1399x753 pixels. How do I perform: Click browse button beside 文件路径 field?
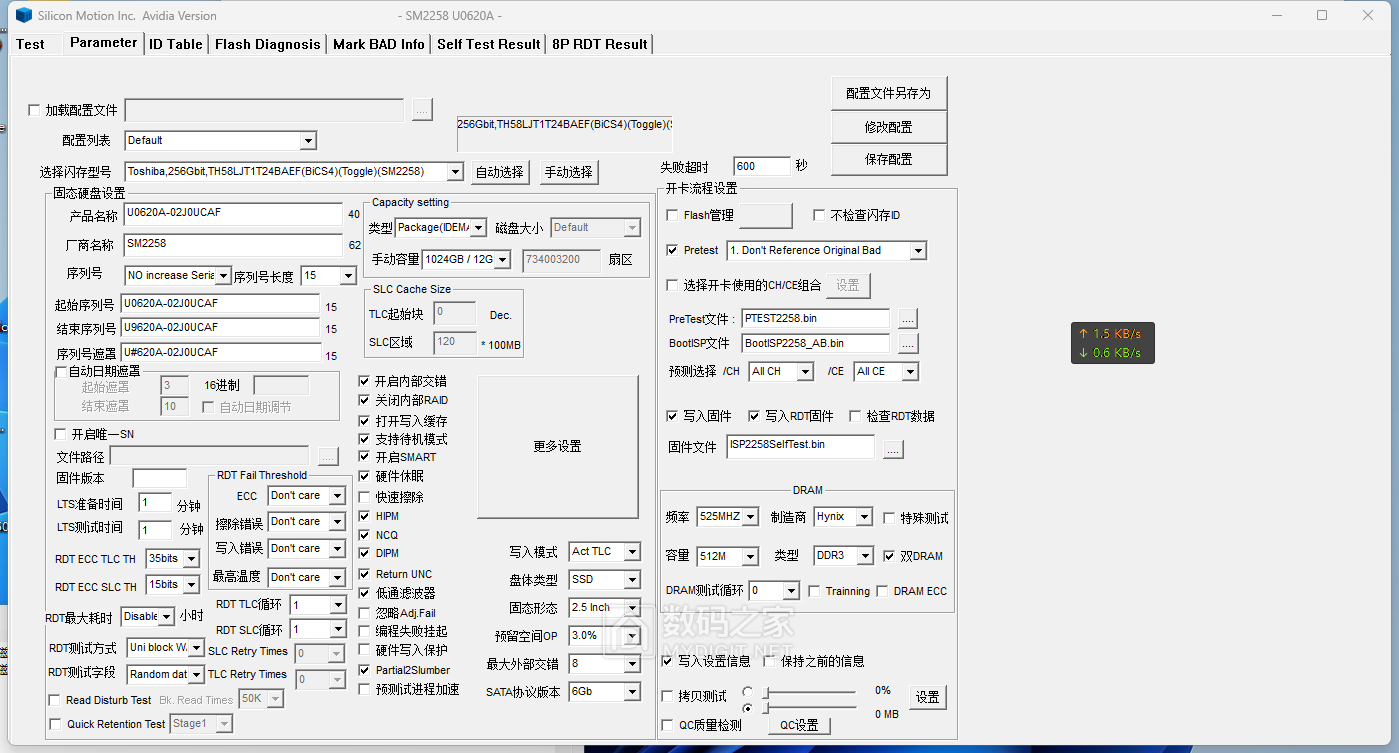[x=328, y=457]
